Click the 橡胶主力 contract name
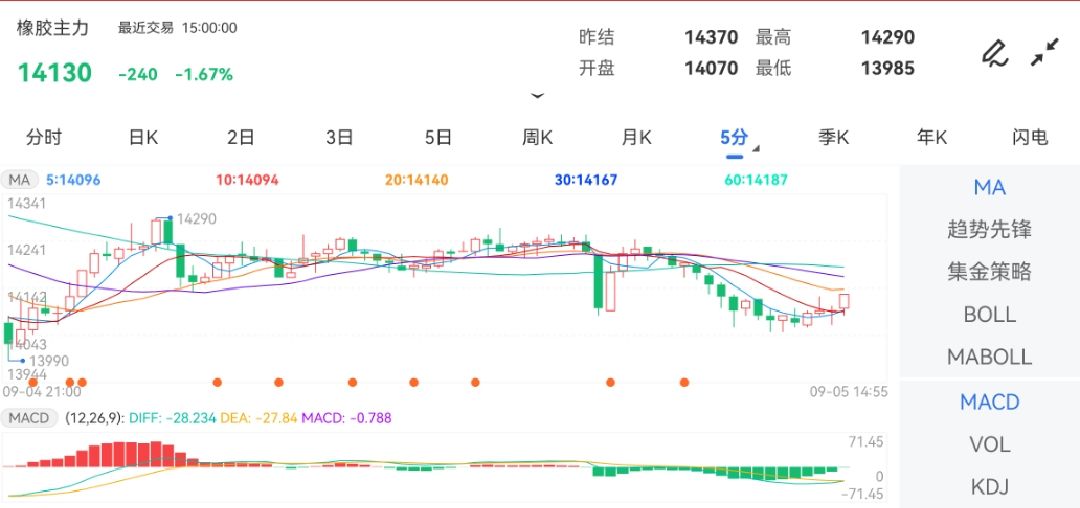The width and height of the screenshot is (1080, 508). pos(53,28)
